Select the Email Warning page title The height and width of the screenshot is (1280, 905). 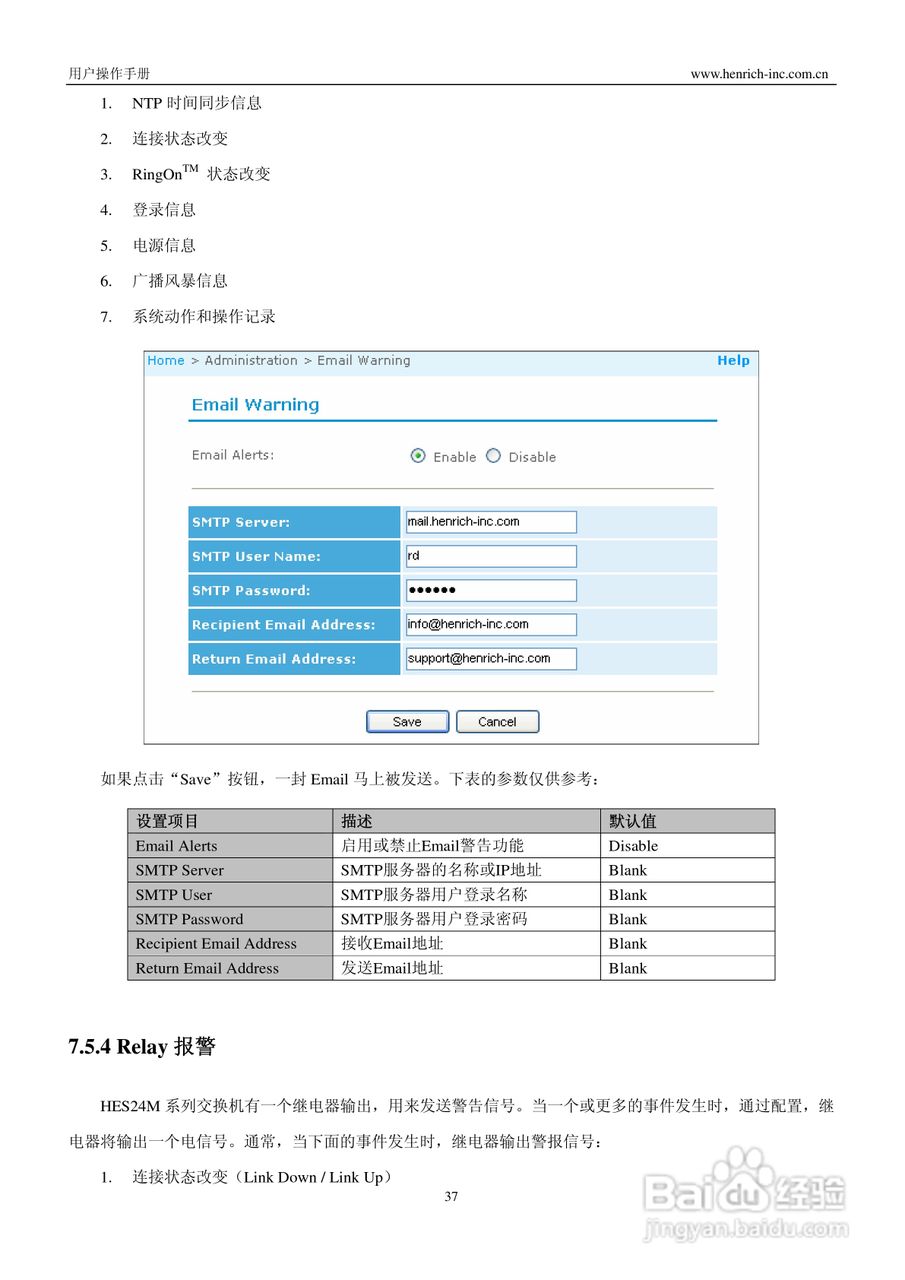[x=255, y=404]
